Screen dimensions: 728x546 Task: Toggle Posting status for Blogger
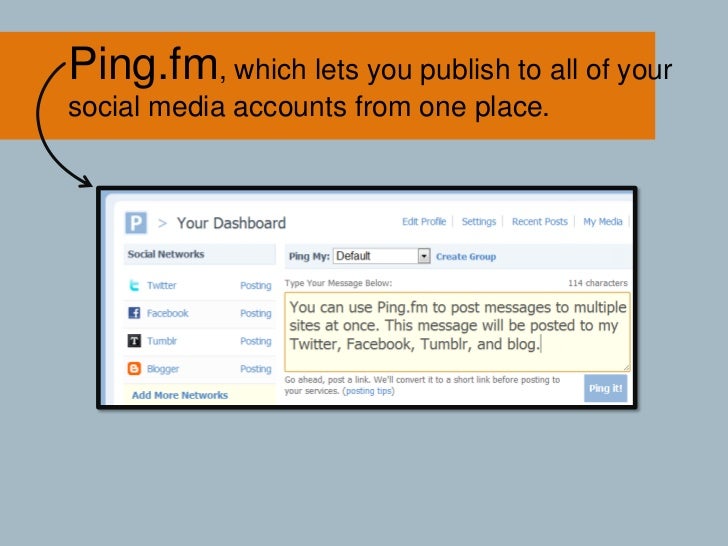click(256, 369)
